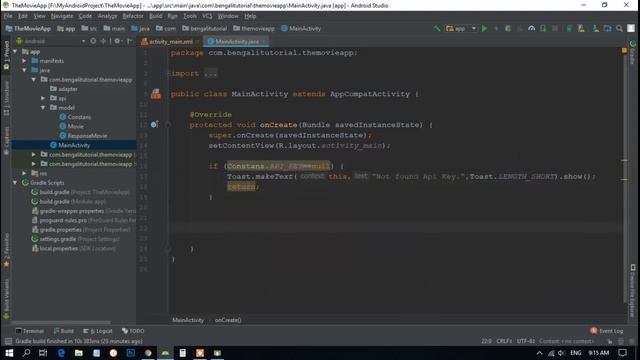Open the AVD Manager icon
The height and width of the screenshot is (360, 640).
pos(581,29)
